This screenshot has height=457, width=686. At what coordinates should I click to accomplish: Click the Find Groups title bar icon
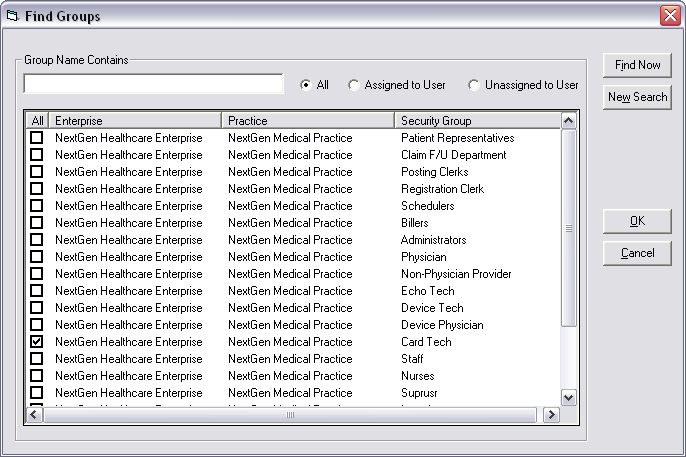click(x=12, y=16)
